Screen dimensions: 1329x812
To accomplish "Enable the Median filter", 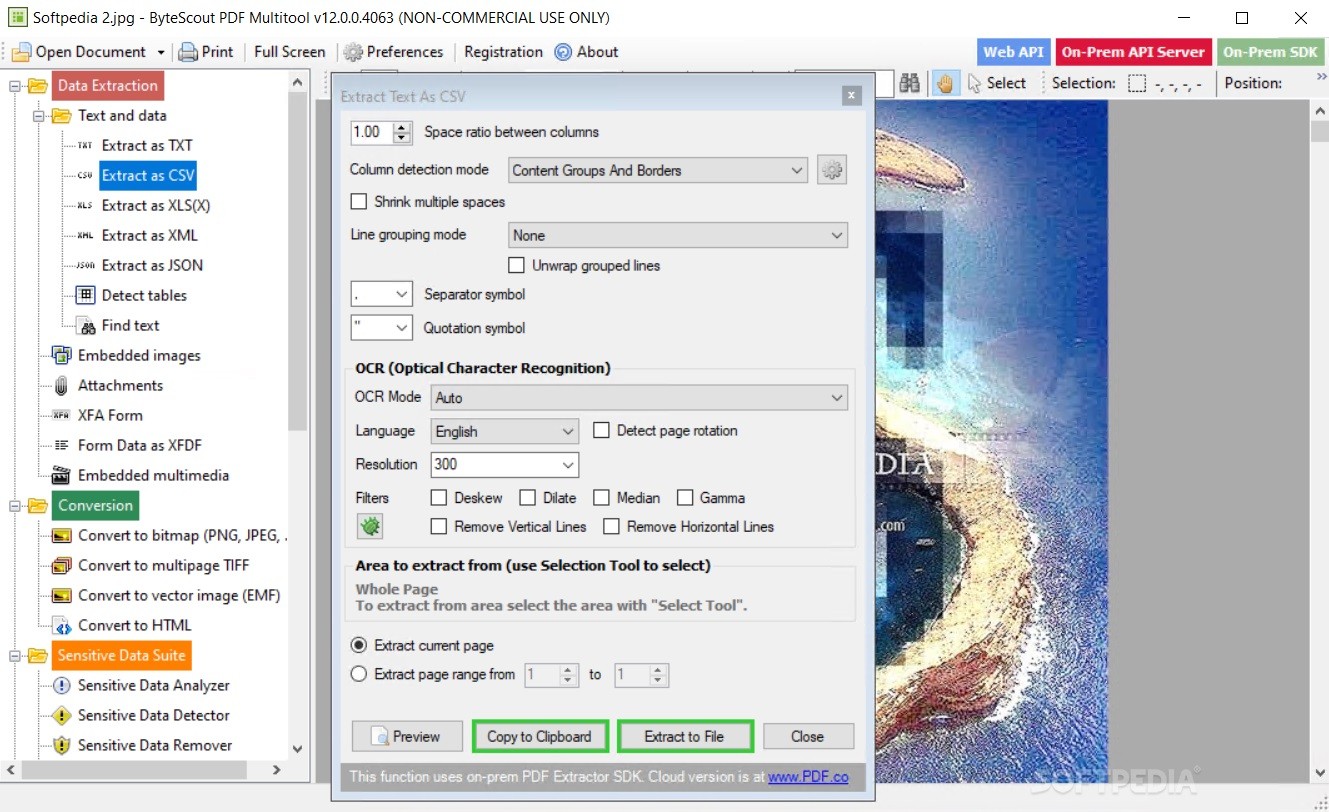I will 601,498.
